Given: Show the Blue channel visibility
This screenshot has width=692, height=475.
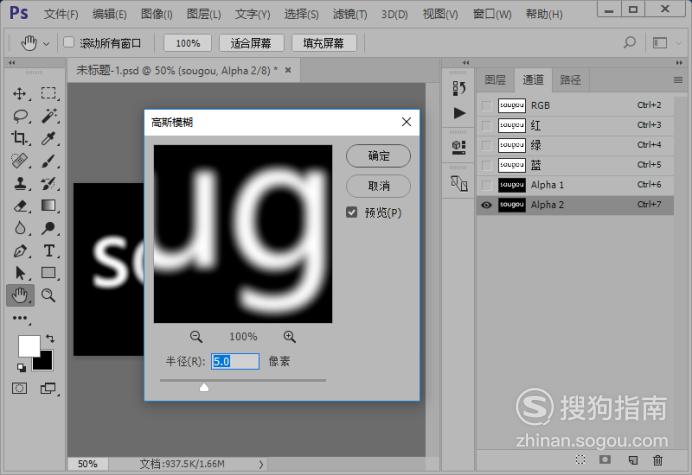Looking at the screenshot, I should pyautogui.click(x=486, y=165).
